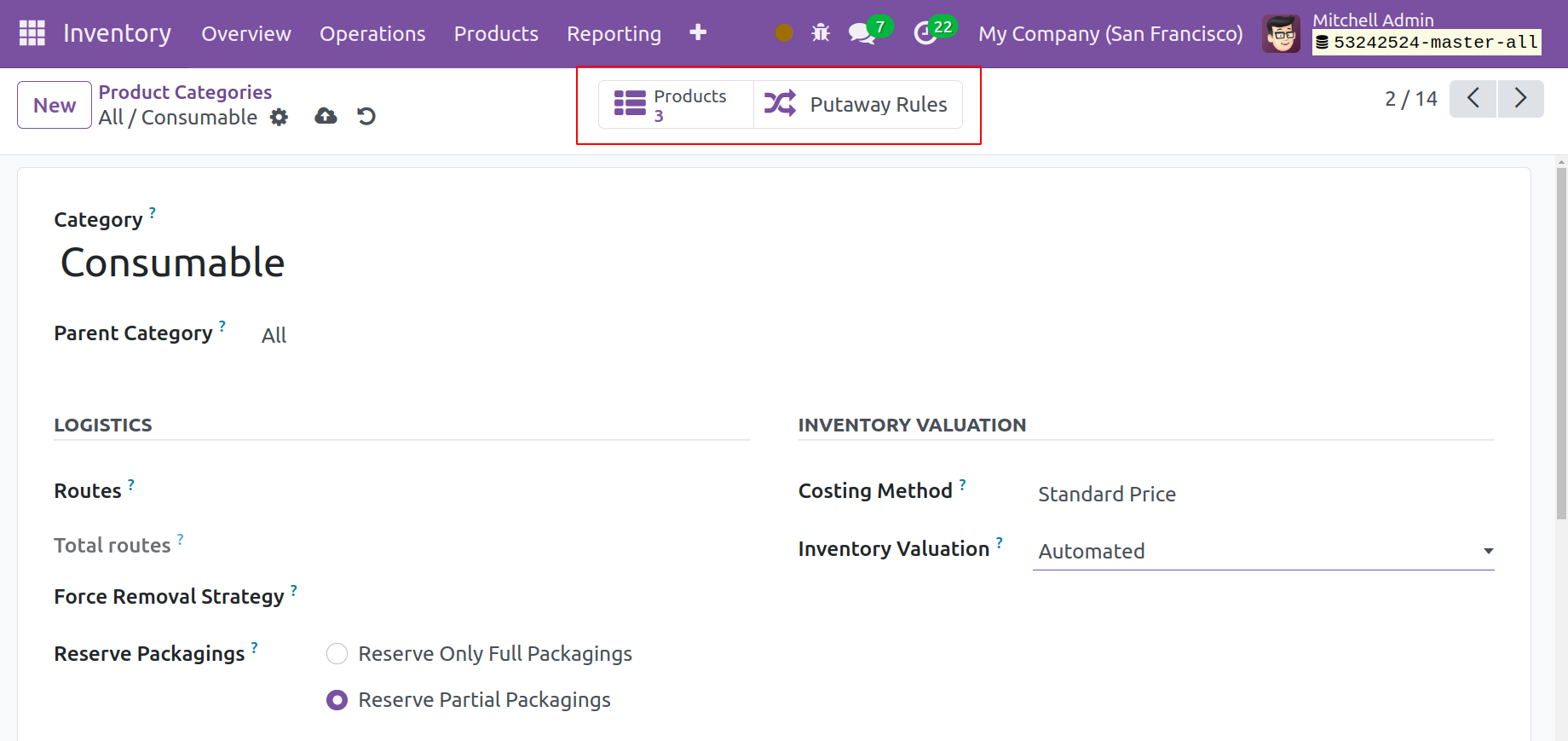Click the plus icon in navbar
Screen dimensions: 1568x741
click(697, 32)
